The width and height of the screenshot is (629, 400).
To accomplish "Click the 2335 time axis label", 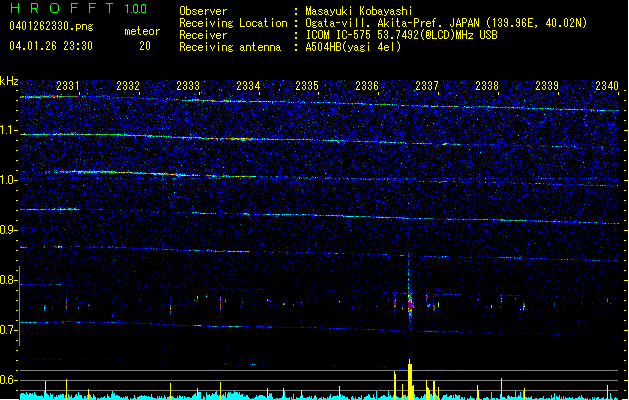I will [307, 86].
